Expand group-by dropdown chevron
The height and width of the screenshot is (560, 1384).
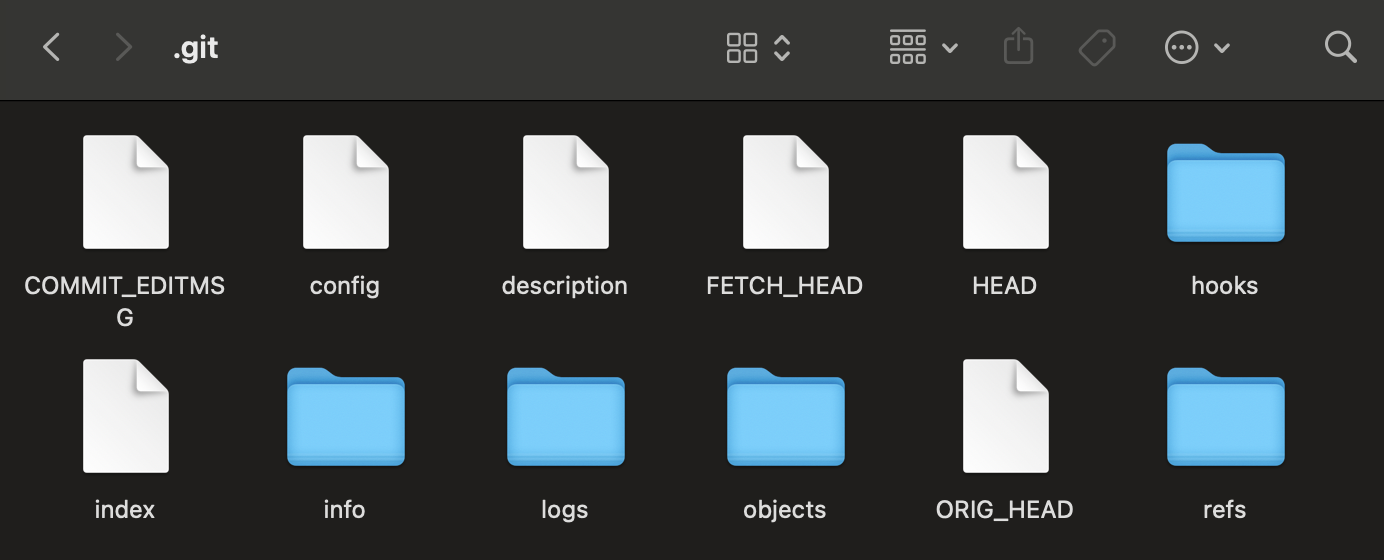point(950,48)
